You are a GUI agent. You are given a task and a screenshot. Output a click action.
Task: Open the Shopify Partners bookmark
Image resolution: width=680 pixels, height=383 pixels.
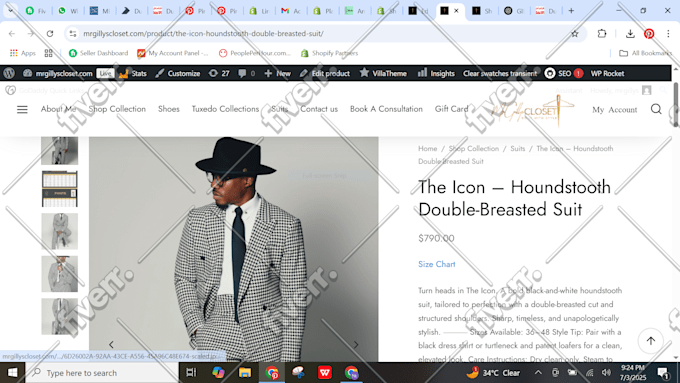coord(330,53)
